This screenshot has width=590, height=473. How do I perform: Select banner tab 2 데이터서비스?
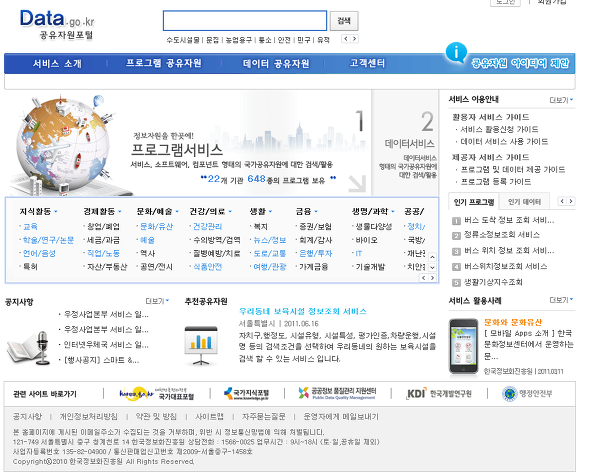click(406, 143)
